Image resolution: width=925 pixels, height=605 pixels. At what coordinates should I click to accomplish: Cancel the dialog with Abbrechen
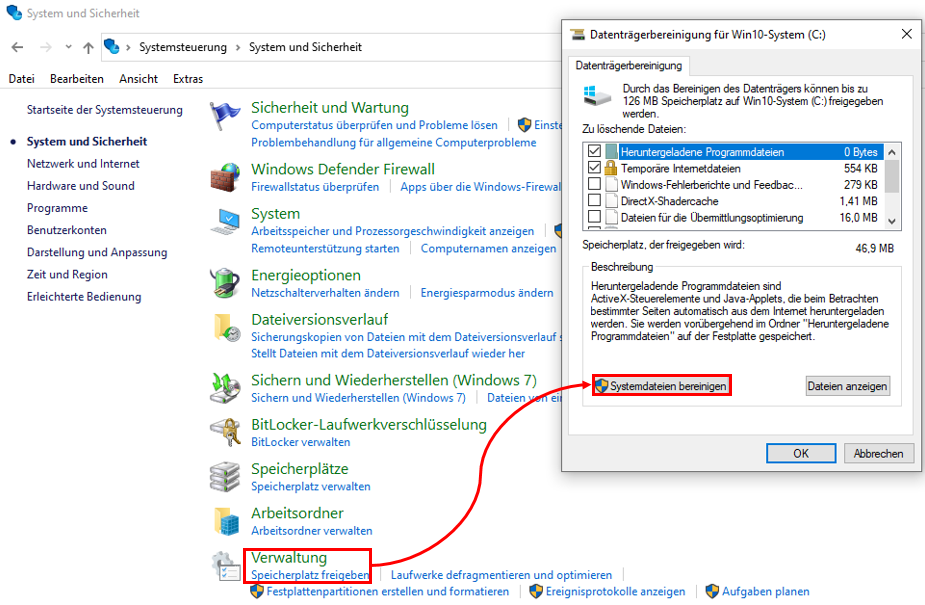pyautogui.click(x=878, y=453)
